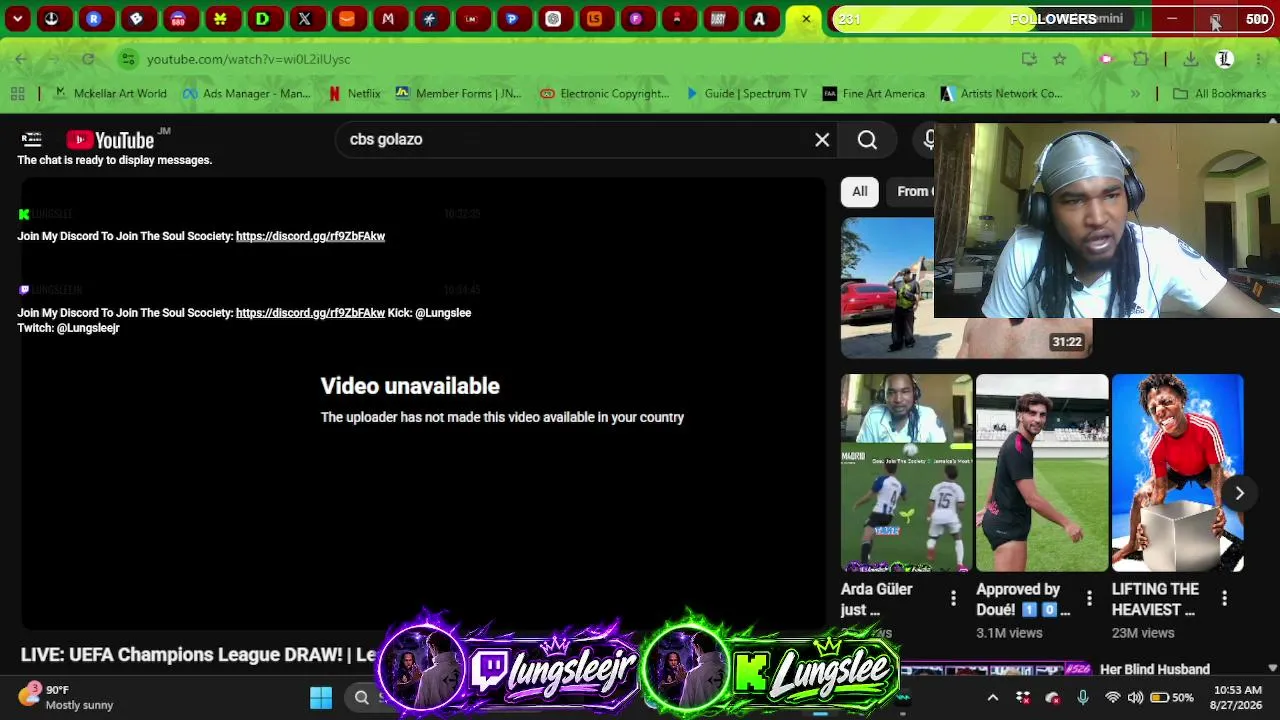View site information icon in address bar

128,59
